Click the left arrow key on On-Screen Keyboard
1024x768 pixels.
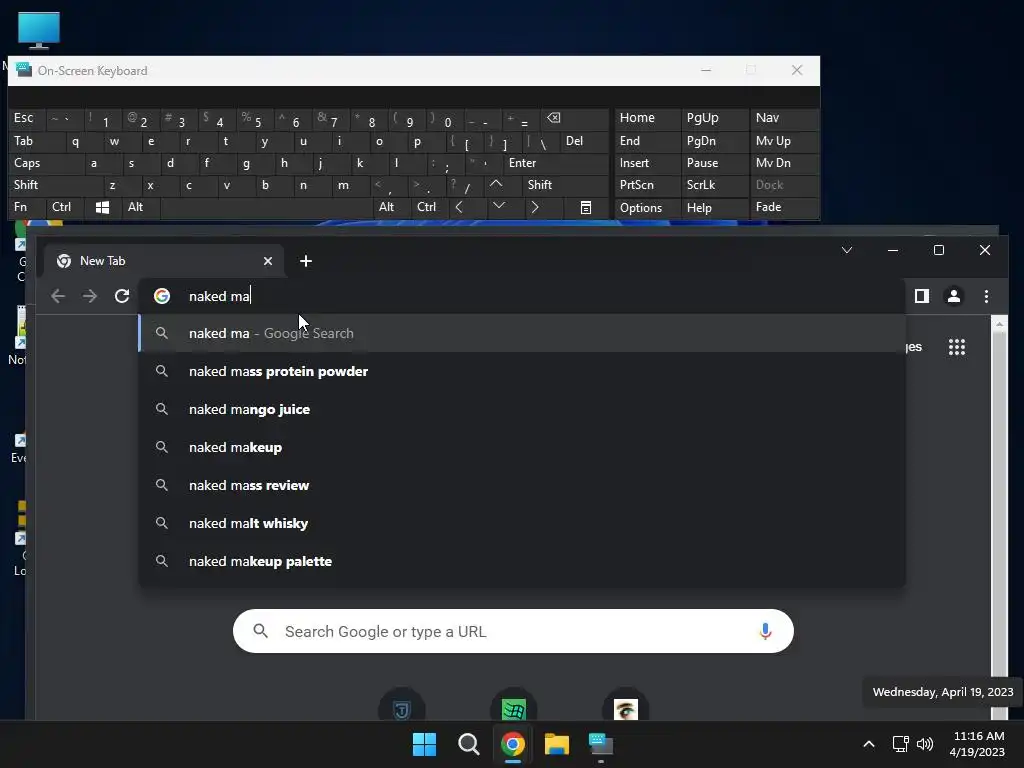tap(459, 207)
